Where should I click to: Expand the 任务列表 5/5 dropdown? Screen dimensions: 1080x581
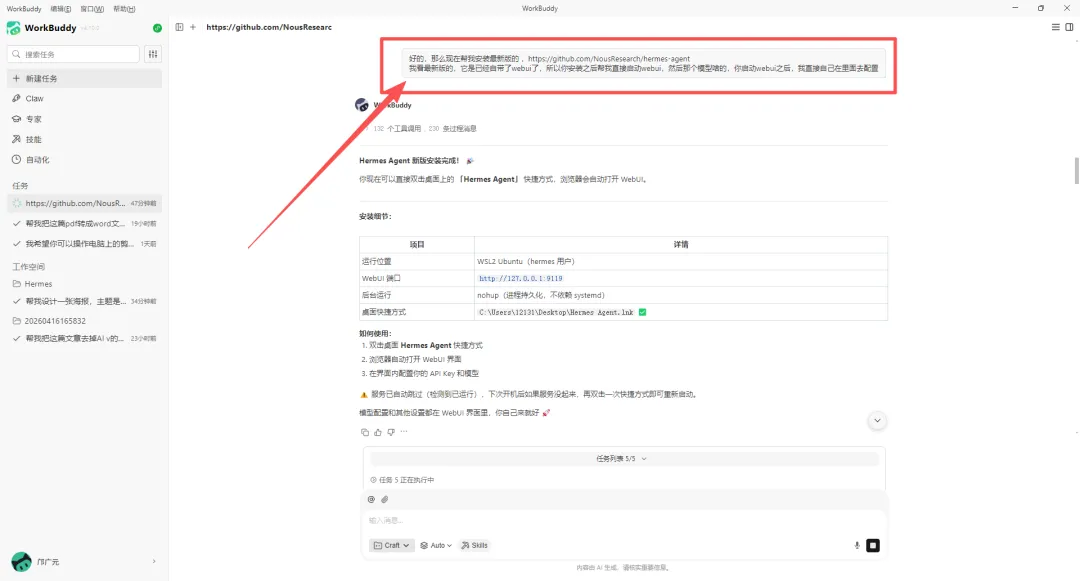point(624,458)
